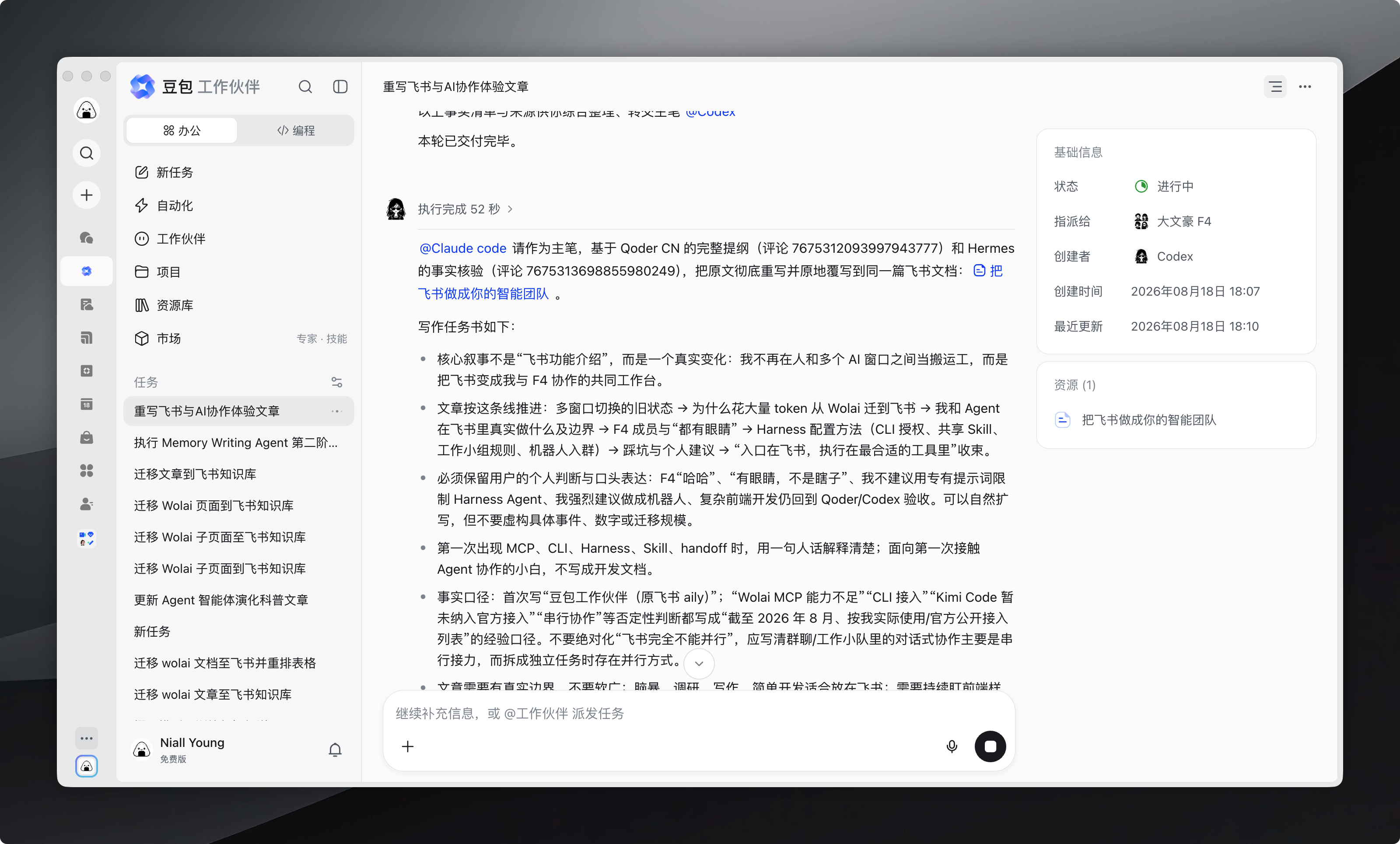Expand the 执行完成 52 秒 details
1400x844 pixels.
tap(465, 209)
